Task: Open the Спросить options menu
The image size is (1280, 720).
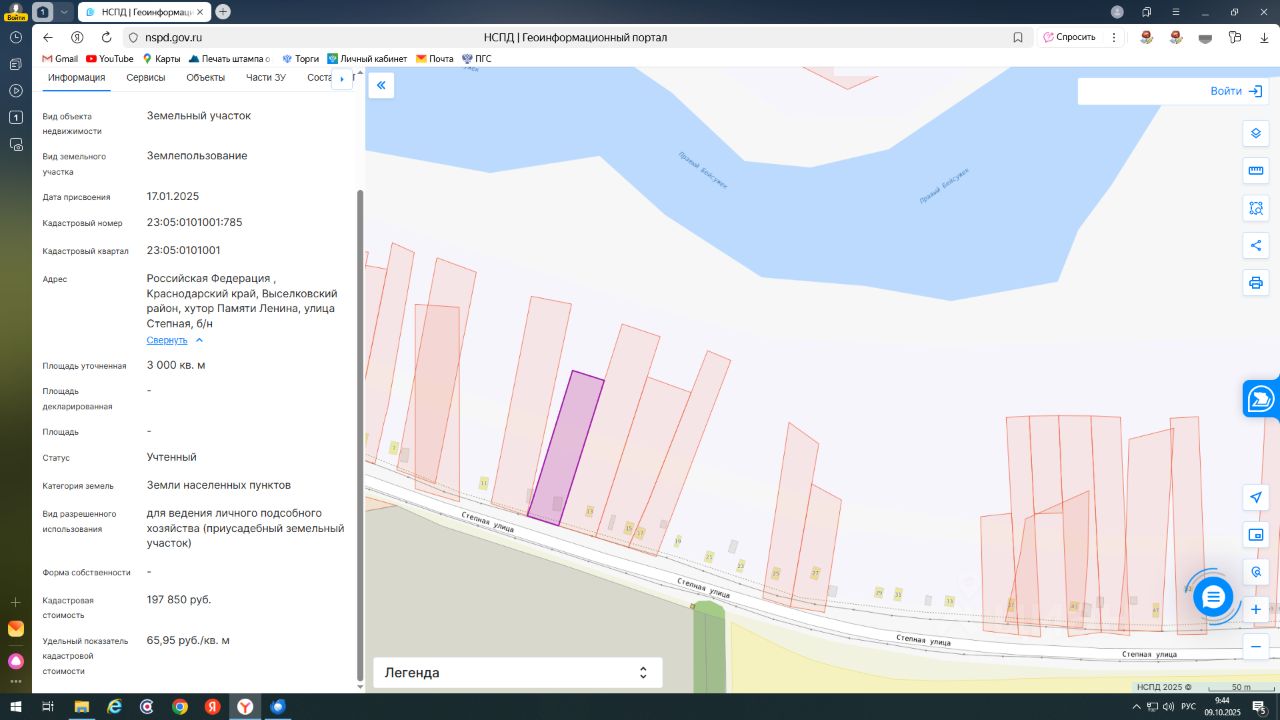Action: (1114, 37)
